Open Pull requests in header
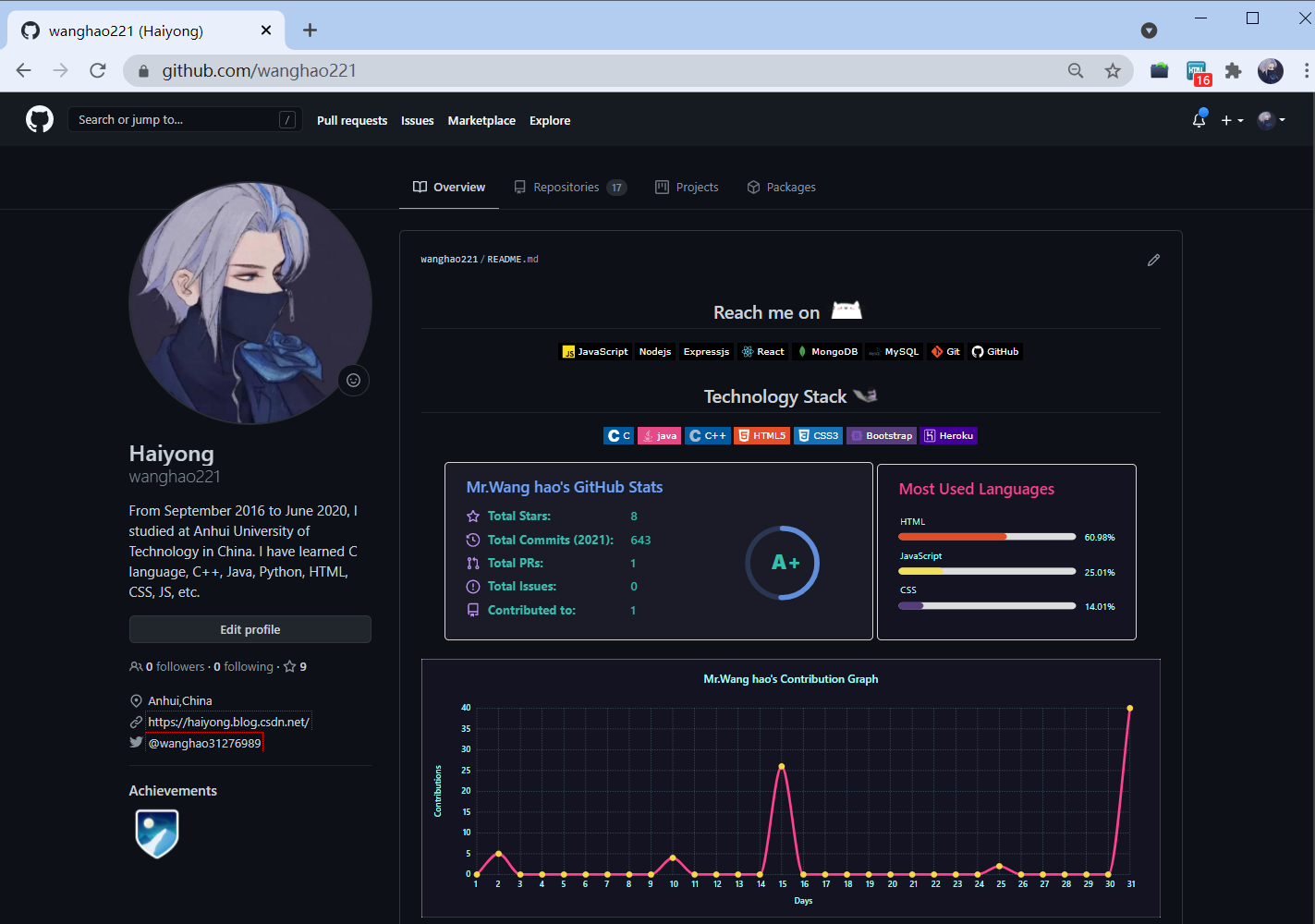1315x924 pixels. (352, 120)
